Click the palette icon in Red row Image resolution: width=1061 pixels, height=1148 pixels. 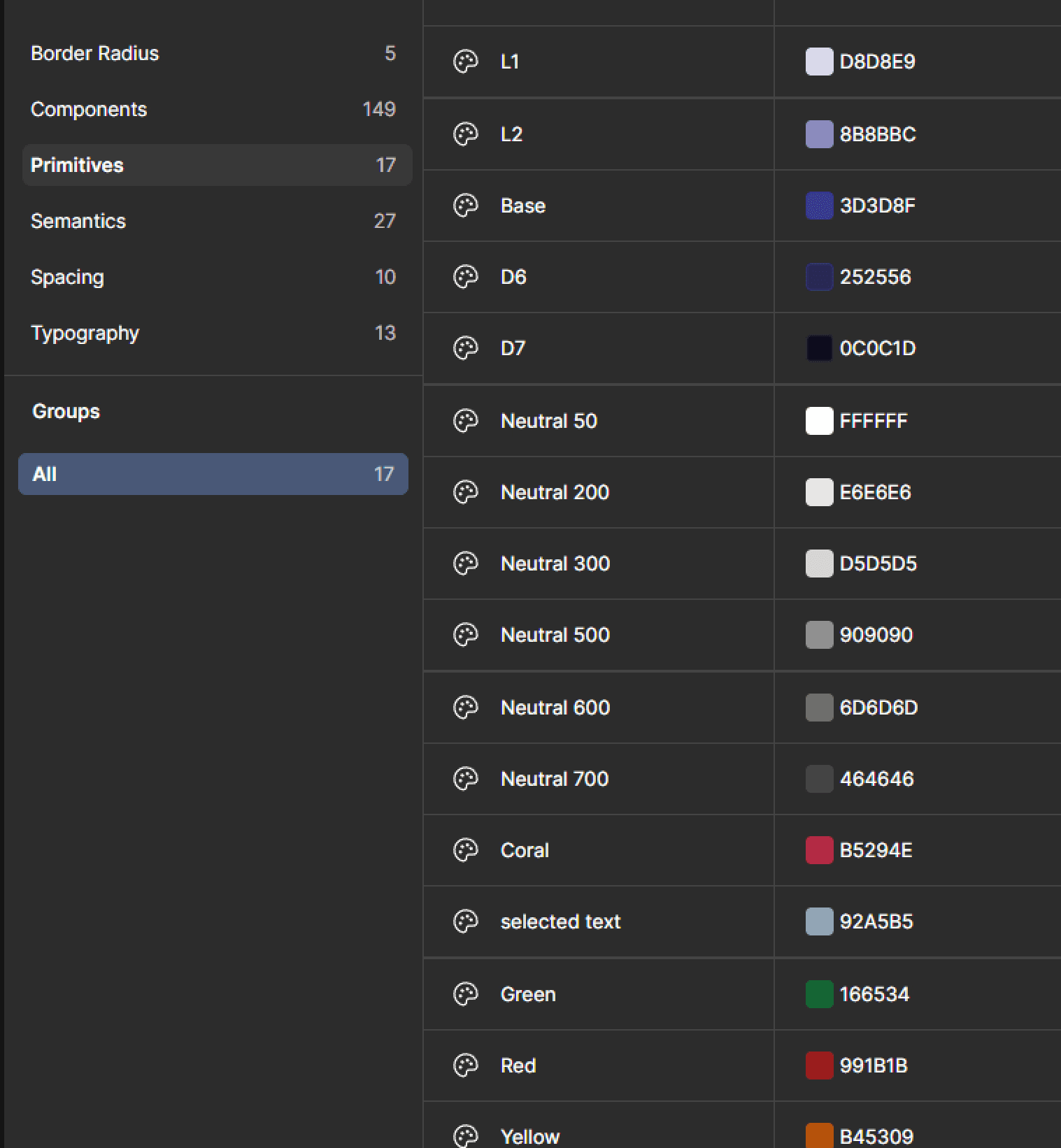click(466, 1066)
